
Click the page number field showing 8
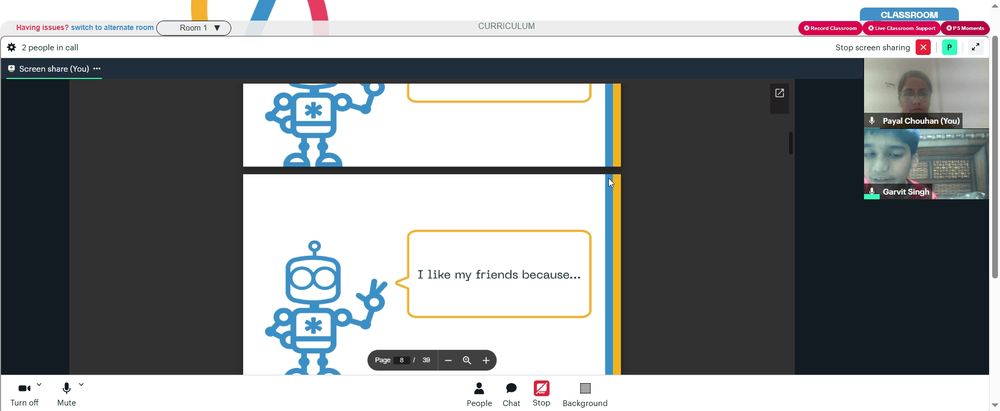point(402,361)
